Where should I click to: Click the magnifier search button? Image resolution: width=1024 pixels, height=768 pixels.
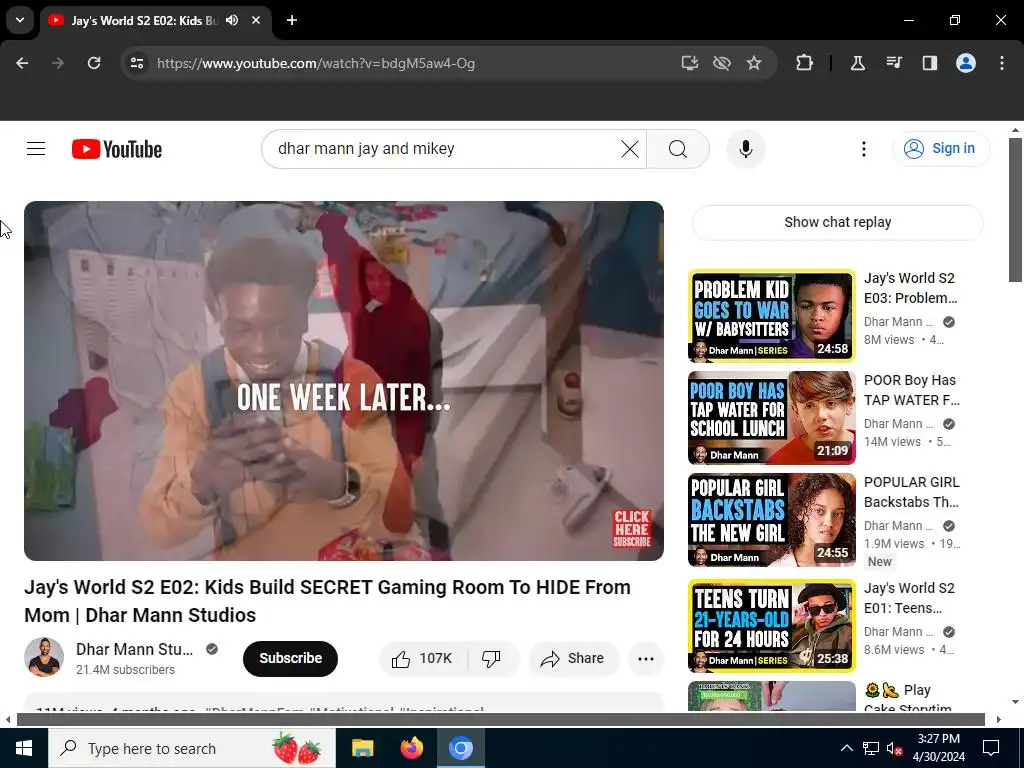(x=678, y=149)
